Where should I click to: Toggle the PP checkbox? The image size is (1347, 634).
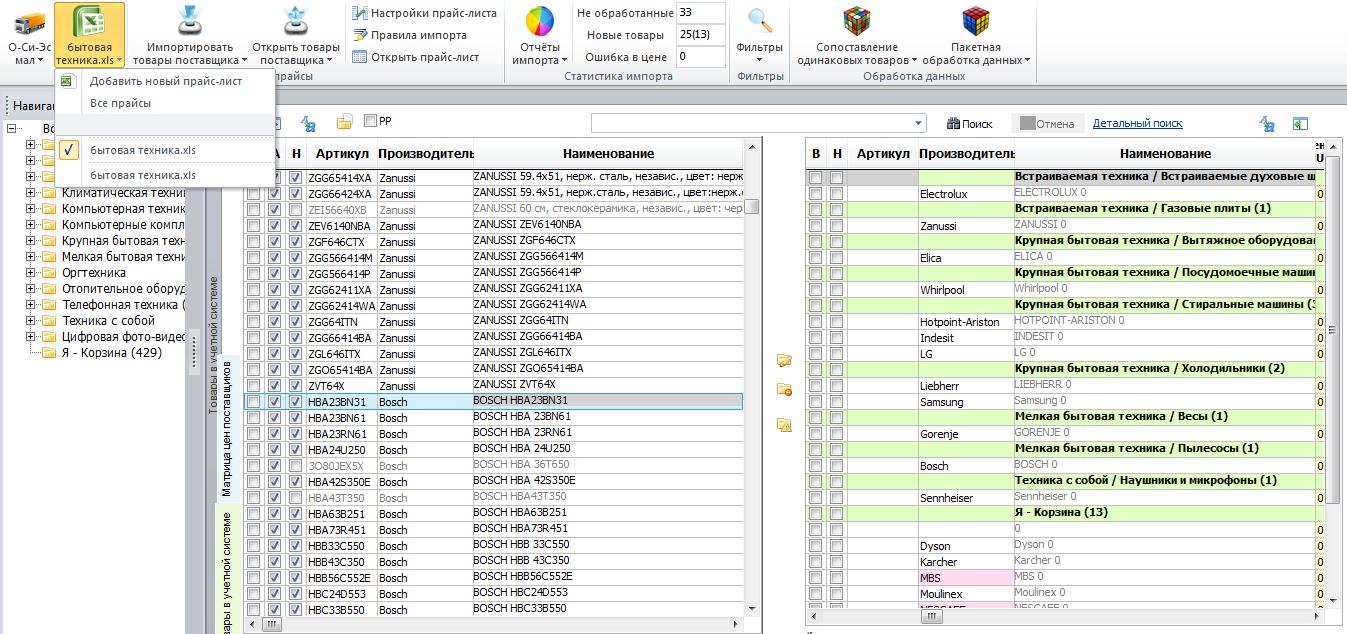tap(371, 121)
